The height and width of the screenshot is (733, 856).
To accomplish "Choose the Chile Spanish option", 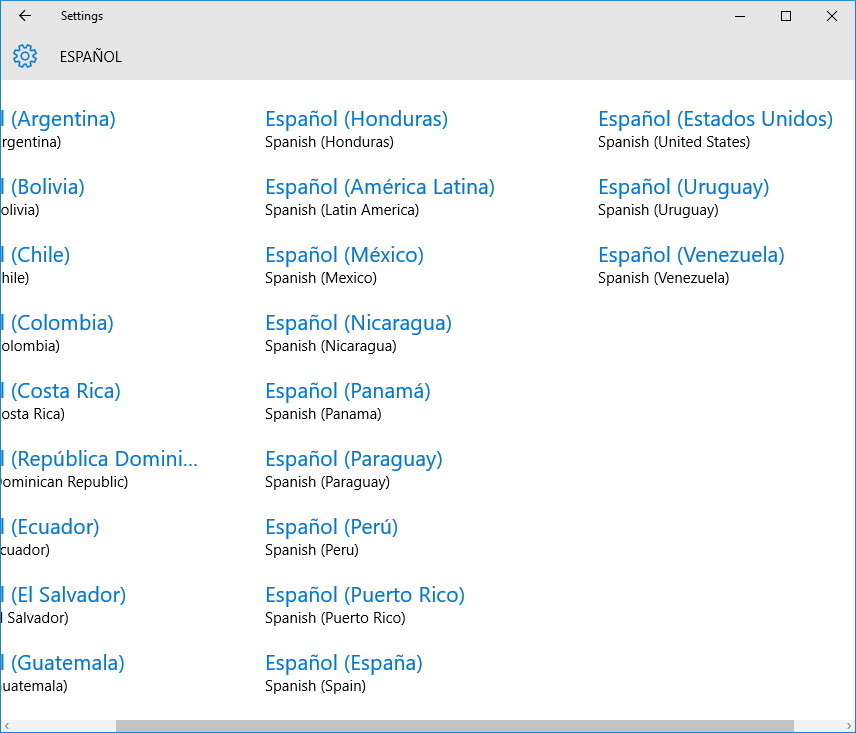I will [x=35, y=254].
